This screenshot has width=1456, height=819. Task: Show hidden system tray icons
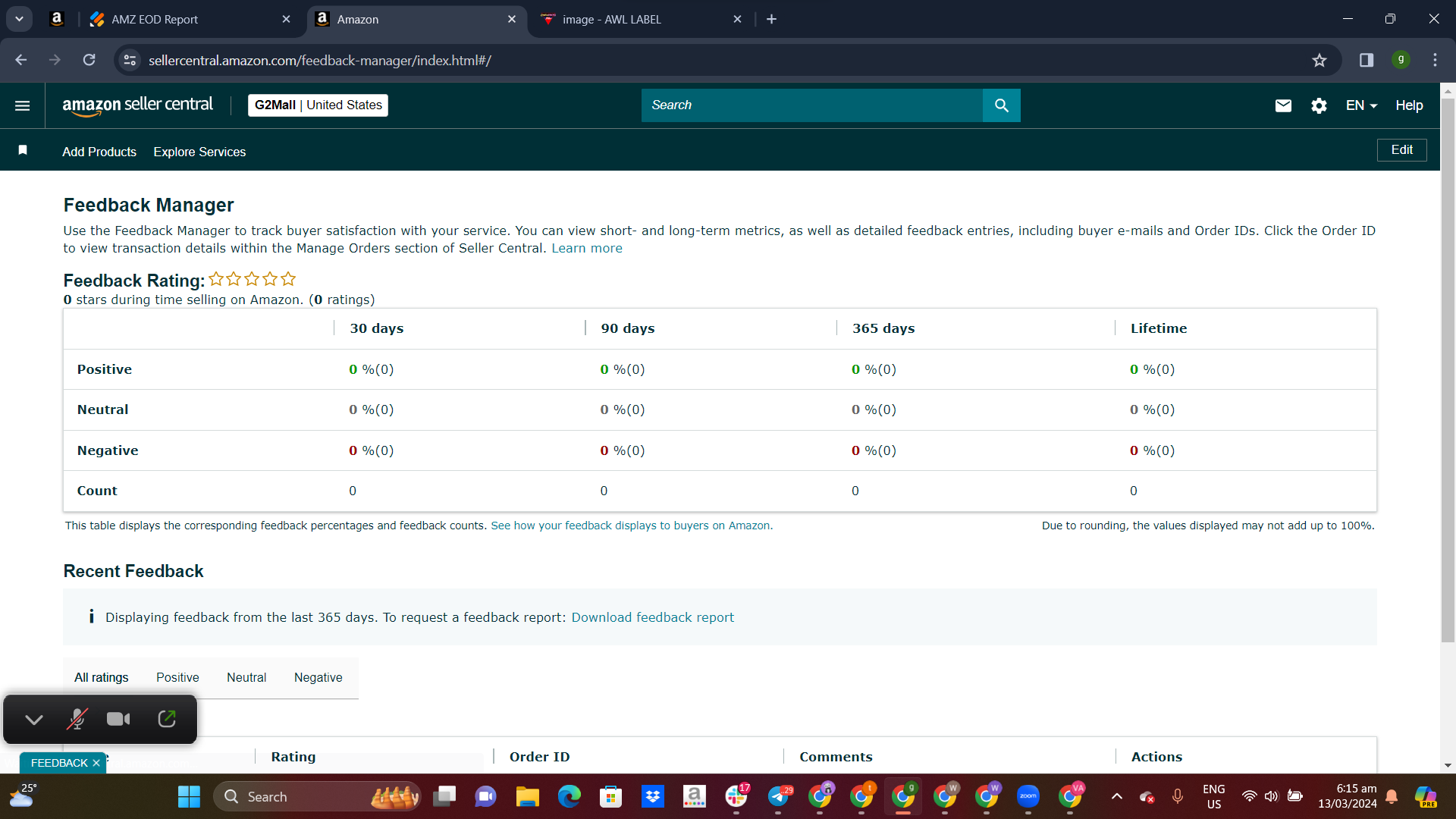(x=1116, y=797)
